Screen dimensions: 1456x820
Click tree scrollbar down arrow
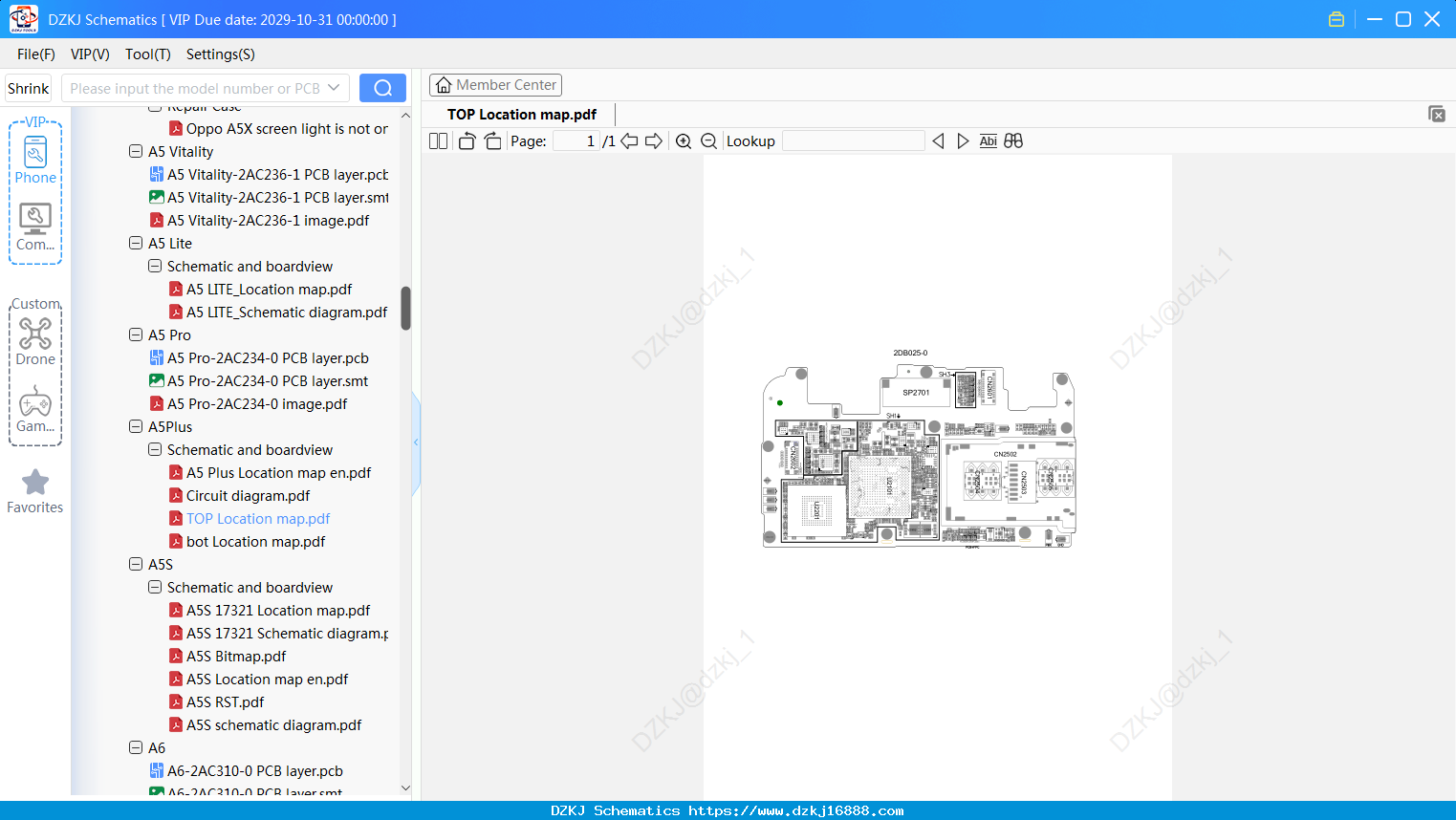(x=405, y=788)
